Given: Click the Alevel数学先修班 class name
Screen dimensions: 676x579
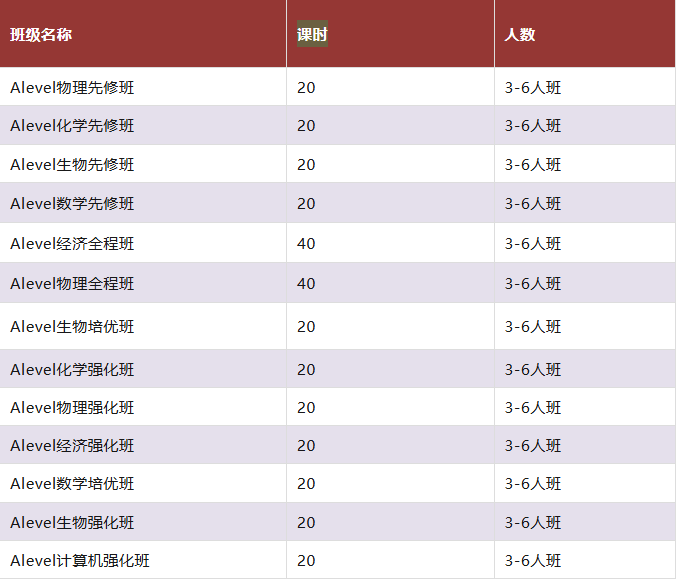Looking at the screenshot, I should click(x=72, y=204).
